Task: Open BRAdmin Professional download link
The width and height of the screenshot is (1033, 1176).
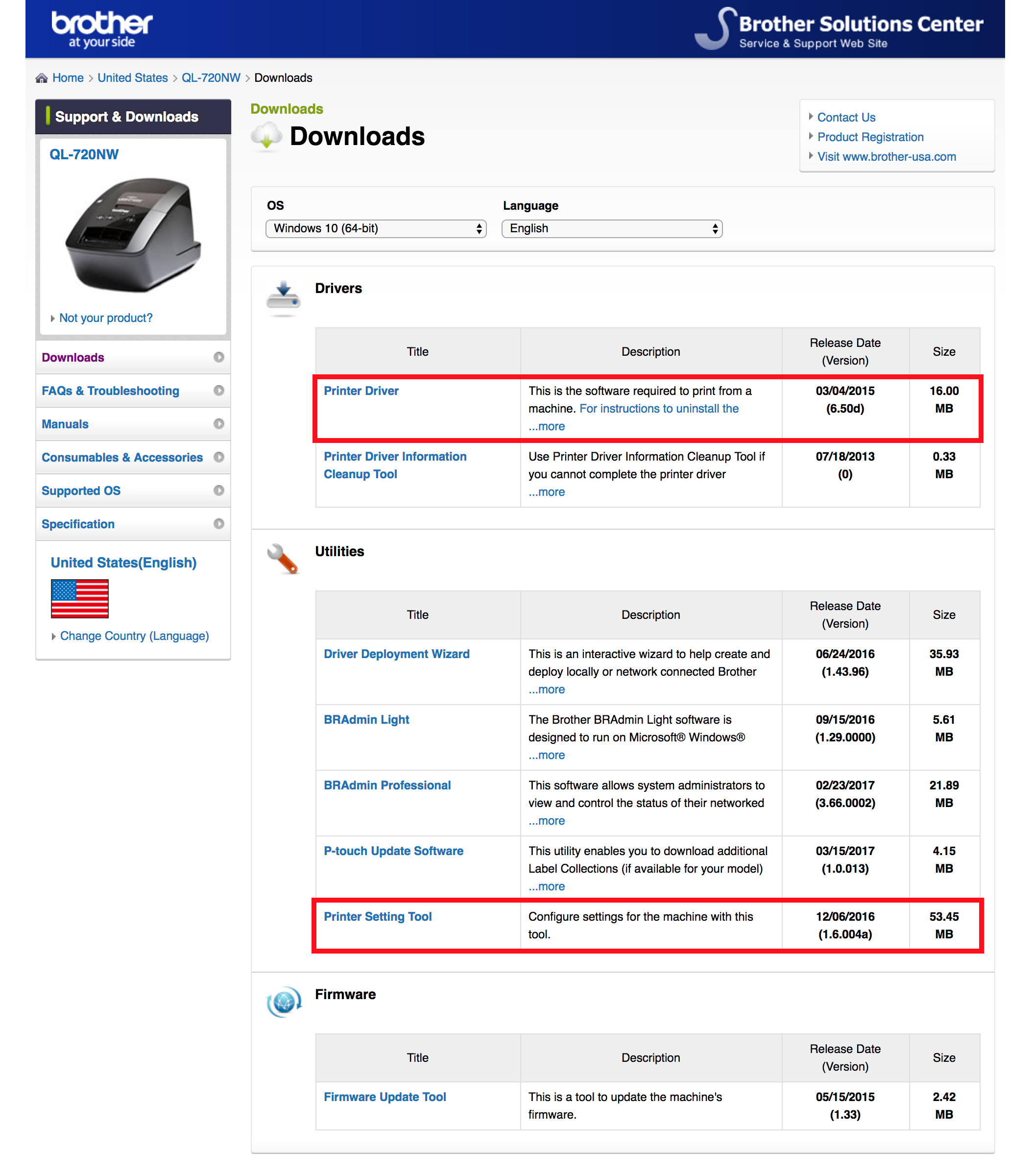Action: coord(387,785)
